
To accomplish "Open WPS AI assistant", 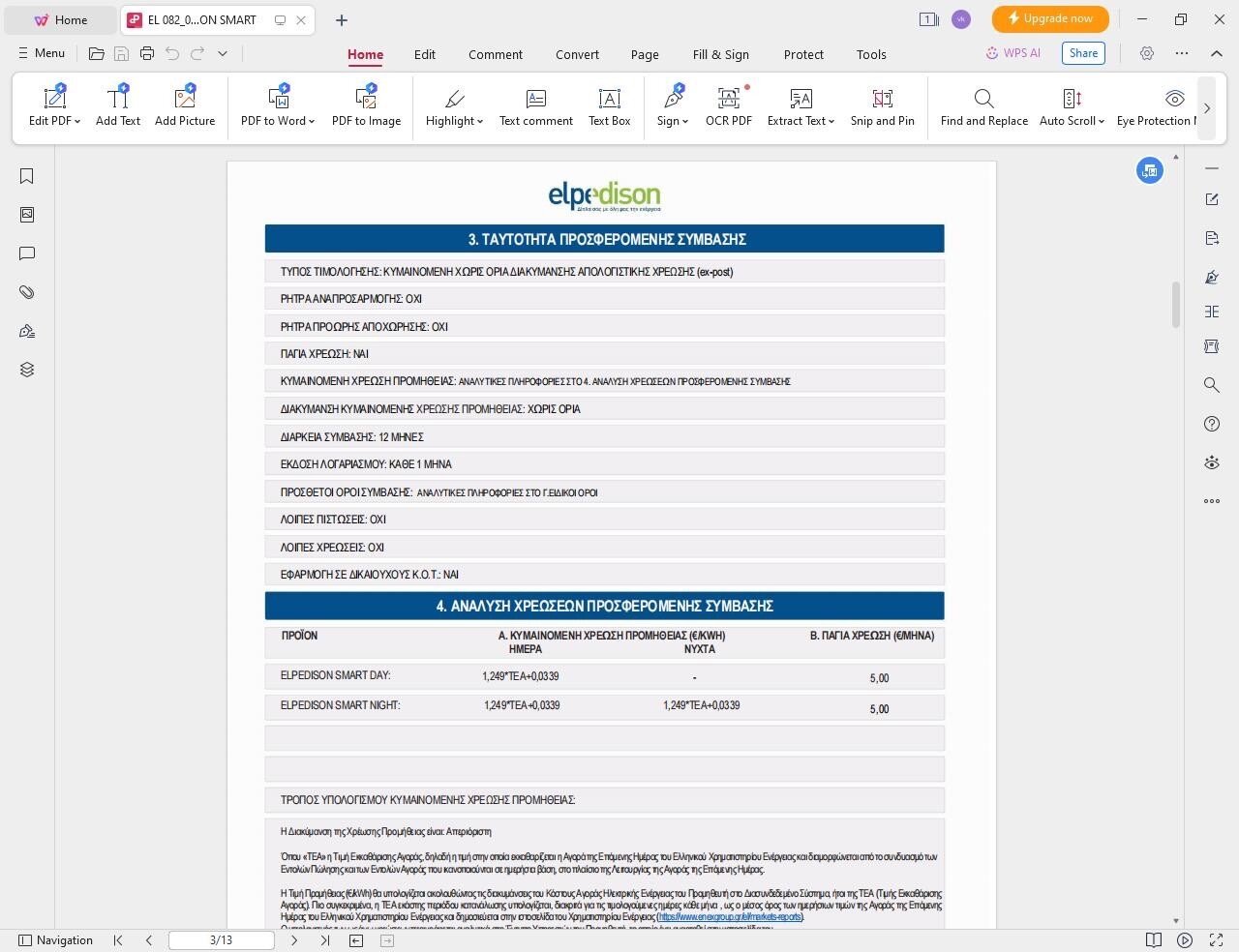I will pyautogui.click(x=1013, y=53).
